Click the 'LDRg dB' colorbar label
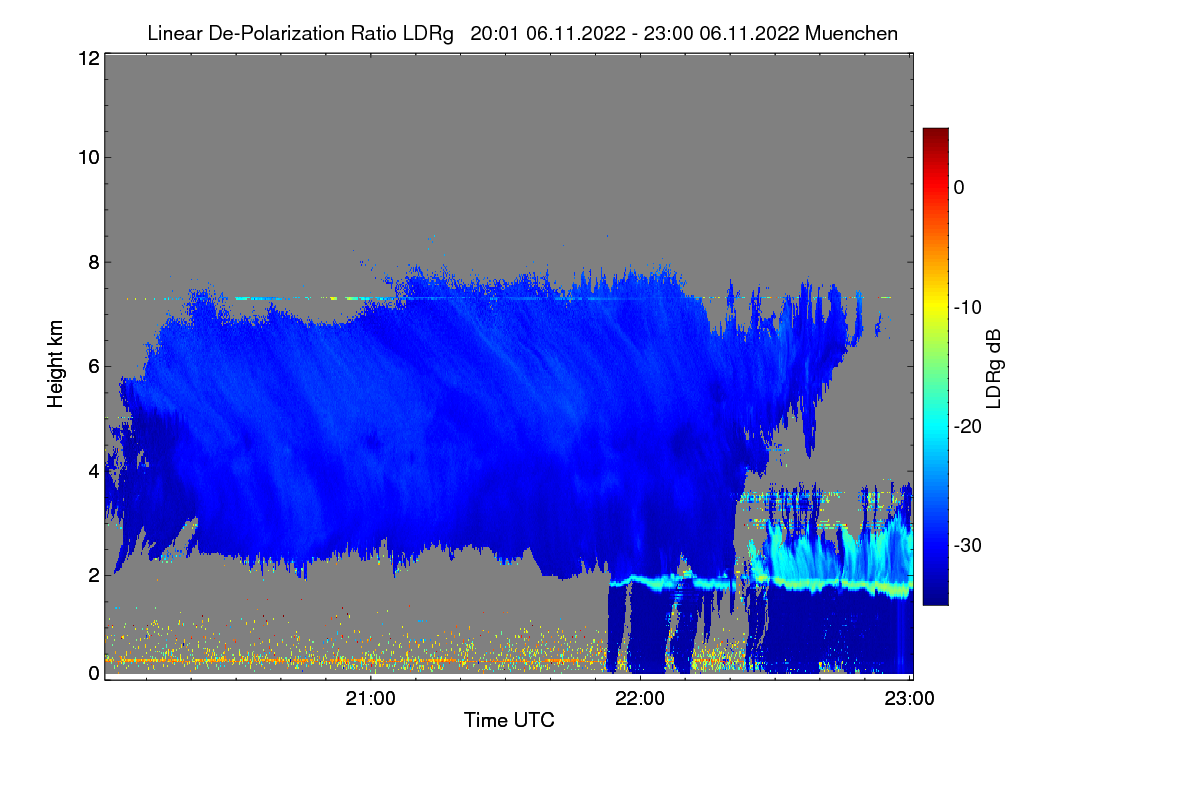This screenshot has width=1200, height=800. (x=994, y=368)
